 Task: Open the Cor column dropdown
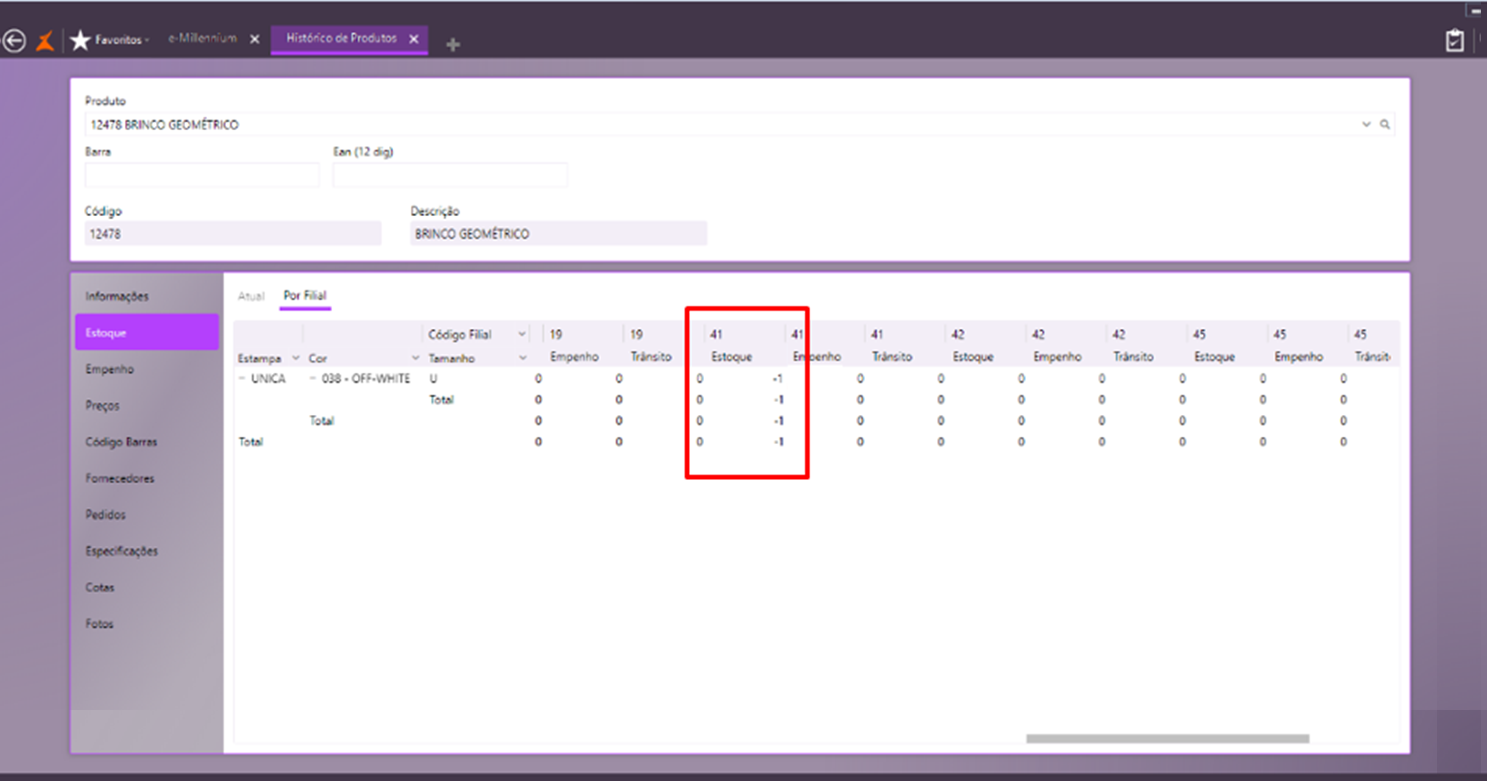416,358
